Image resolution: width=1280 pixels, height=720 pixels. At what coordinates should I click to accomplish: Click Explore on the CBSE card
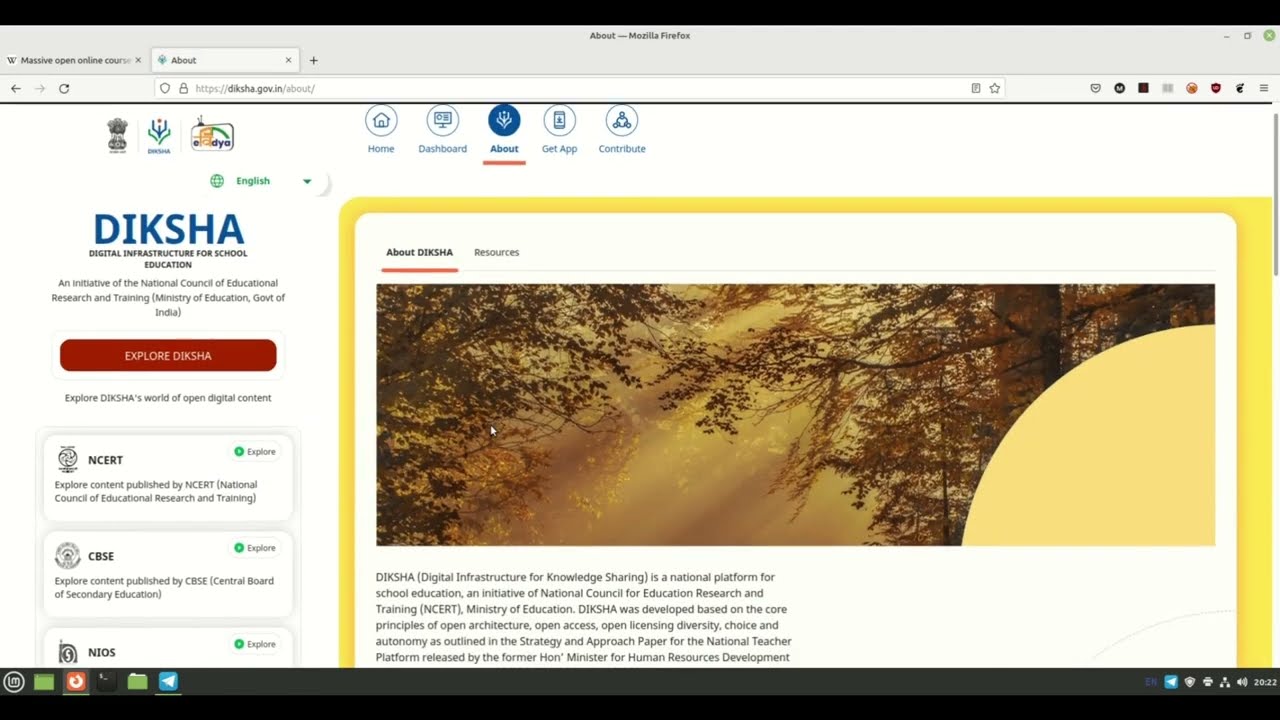[x=255, y=548]
